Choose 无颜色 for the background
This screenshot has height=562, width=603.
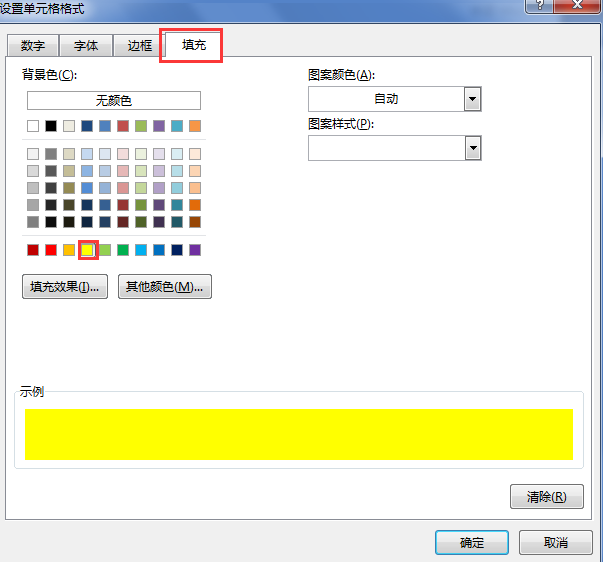tap(114, 100)
